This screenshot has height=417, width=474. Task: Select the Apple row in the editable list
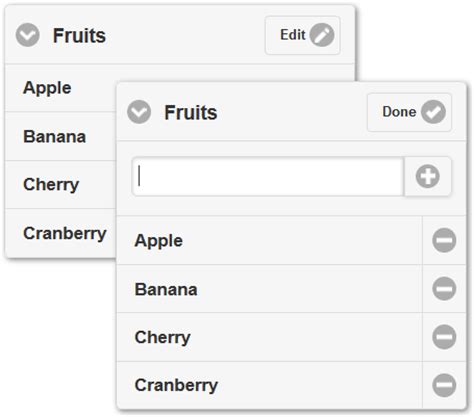coord(269,240)
